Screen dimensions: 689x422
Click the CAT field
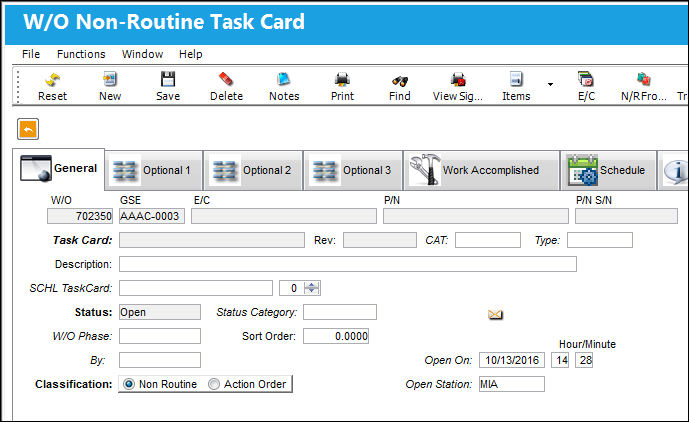[x=488, y=240]
